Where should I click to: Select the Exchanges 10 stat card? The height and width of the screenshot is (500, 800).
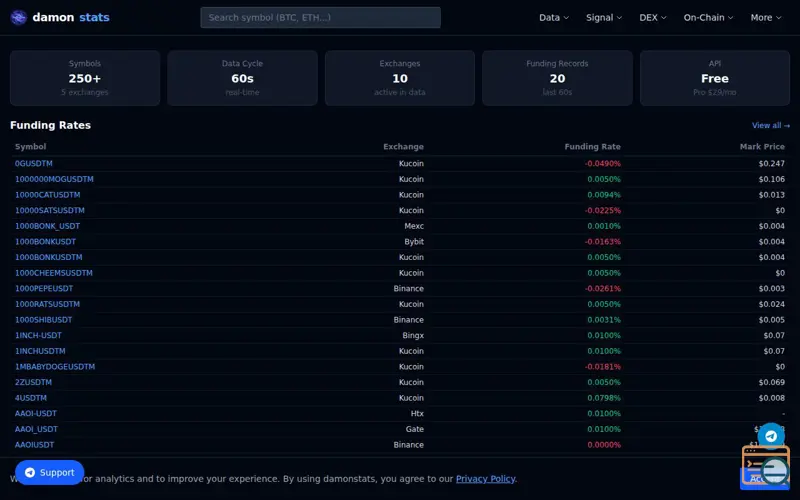click(x=400, y=78)
